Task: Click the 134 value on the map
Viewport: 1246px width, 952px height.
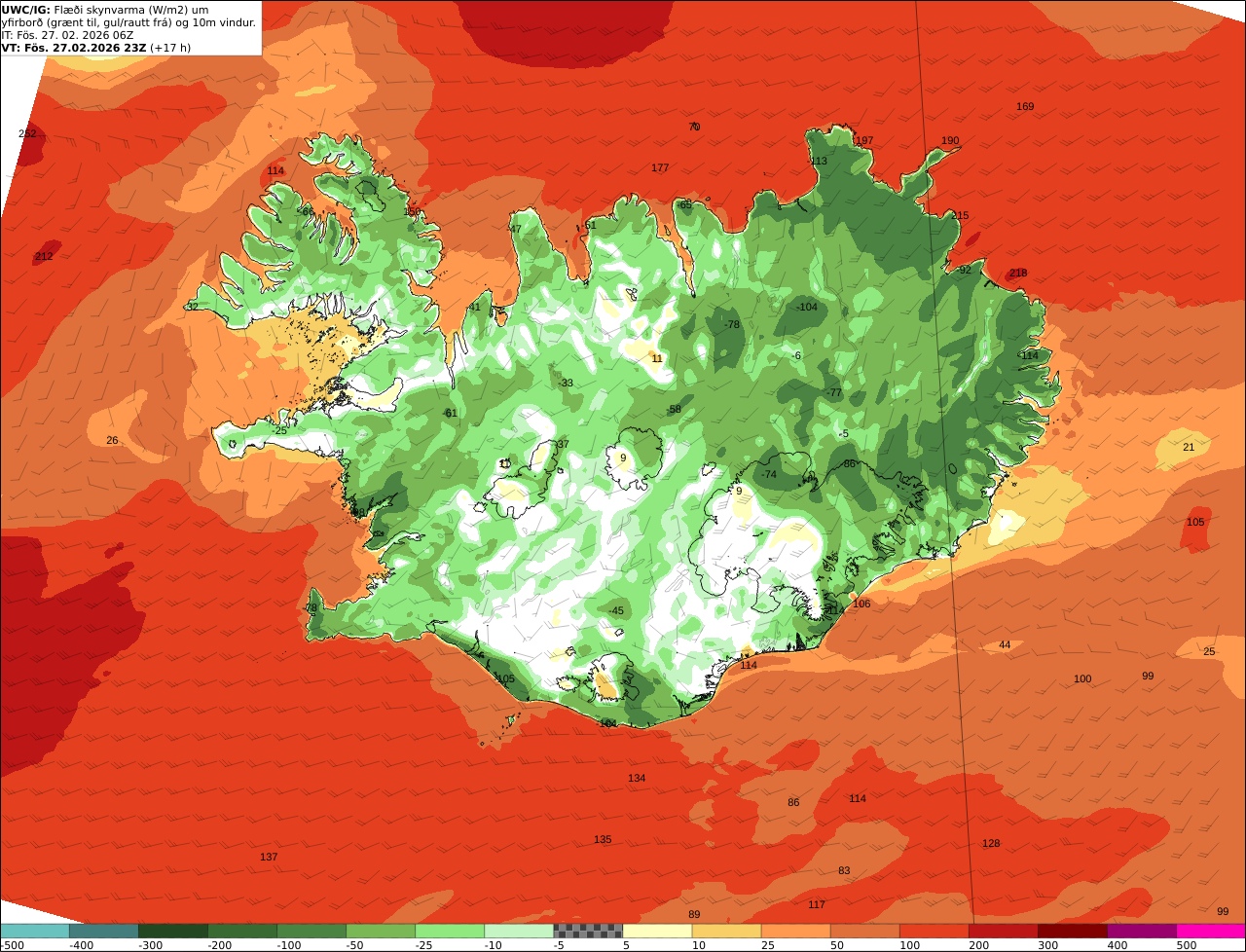Action: tap(637, 778)
